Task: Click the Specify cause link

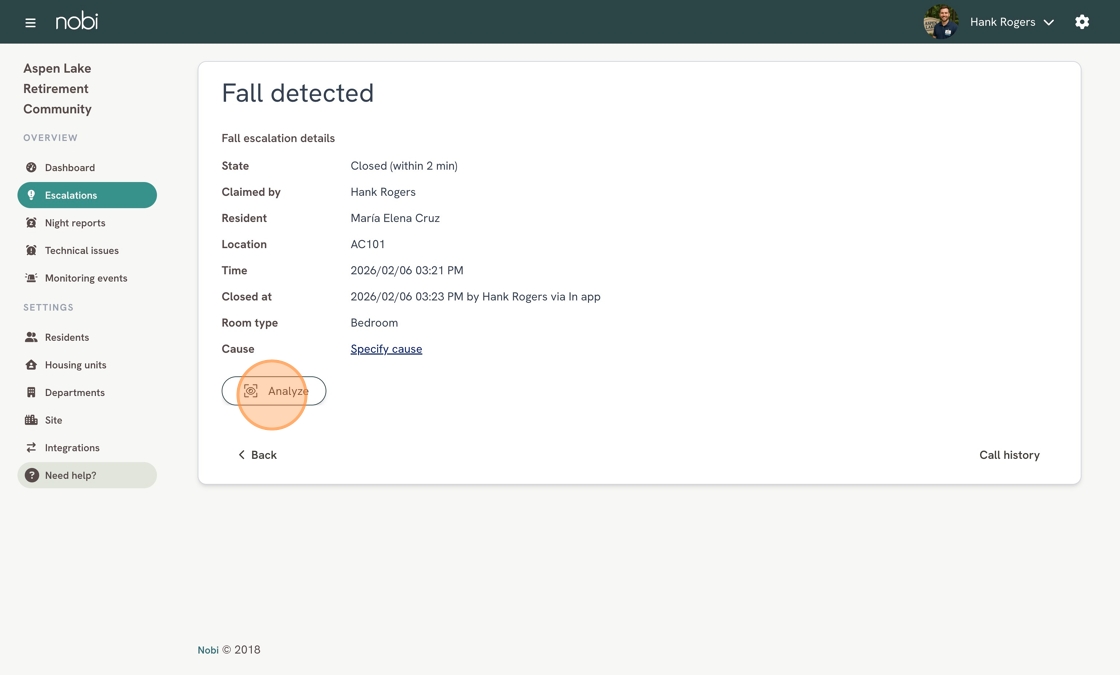Action: click(x=386, y=349)
